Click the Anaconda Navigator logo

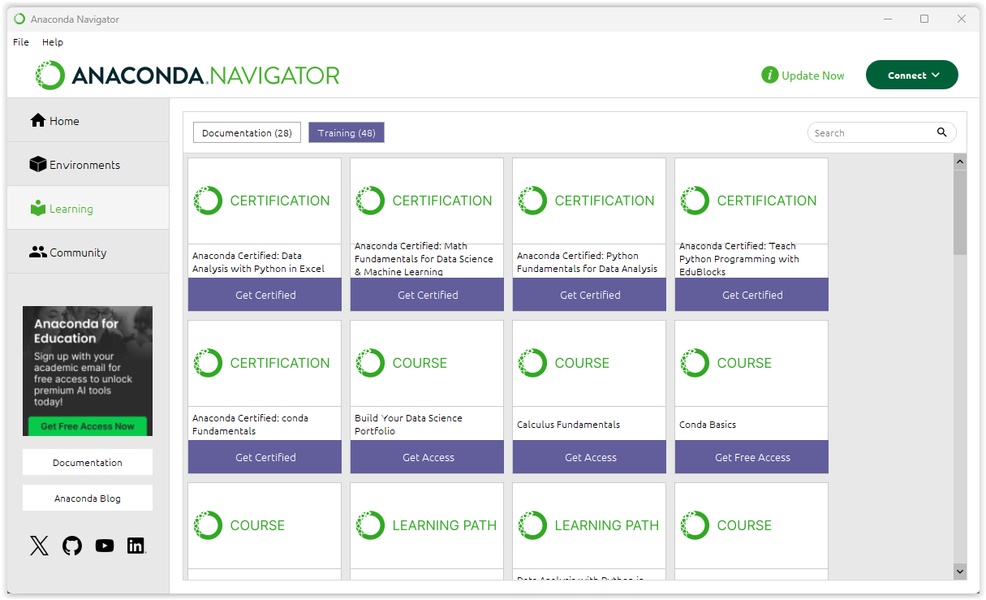[187, 75]
